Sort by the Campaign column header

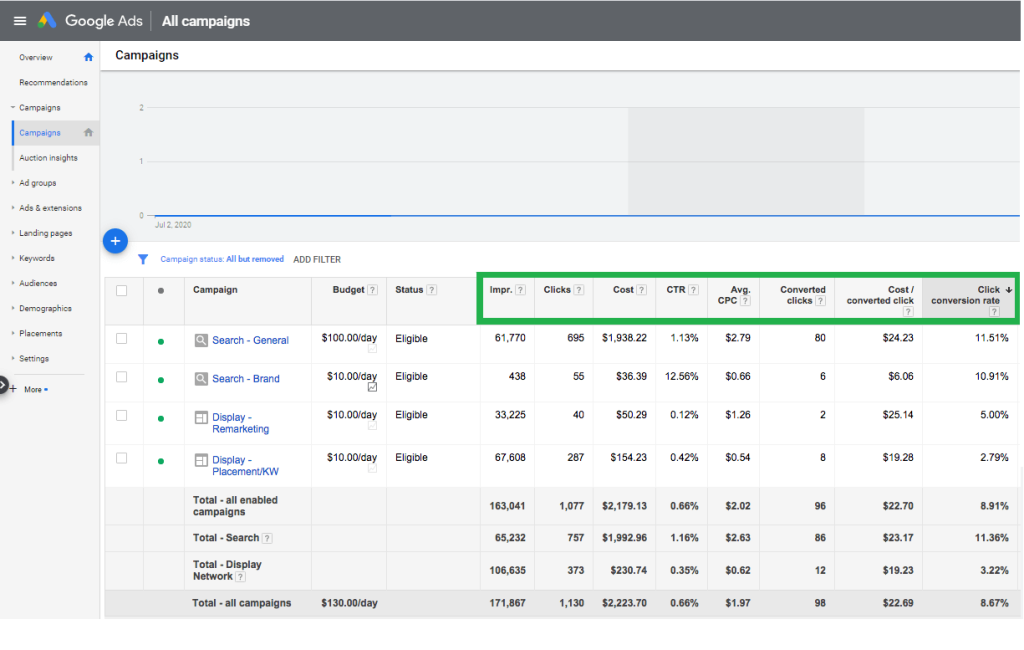pos(215,289)
